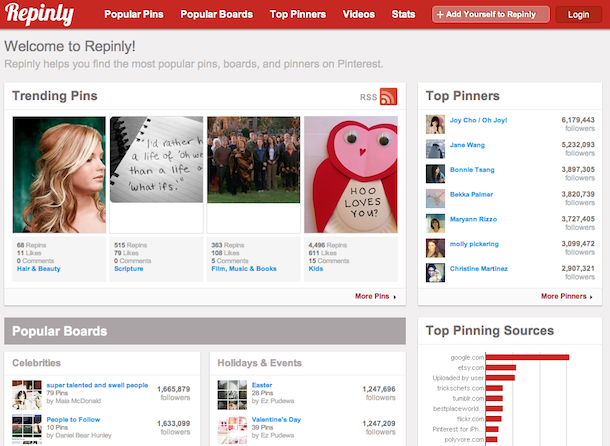Click the 2,907,321 followers count
The height and width of the screenshot is (446, 610).
point(578,273)
